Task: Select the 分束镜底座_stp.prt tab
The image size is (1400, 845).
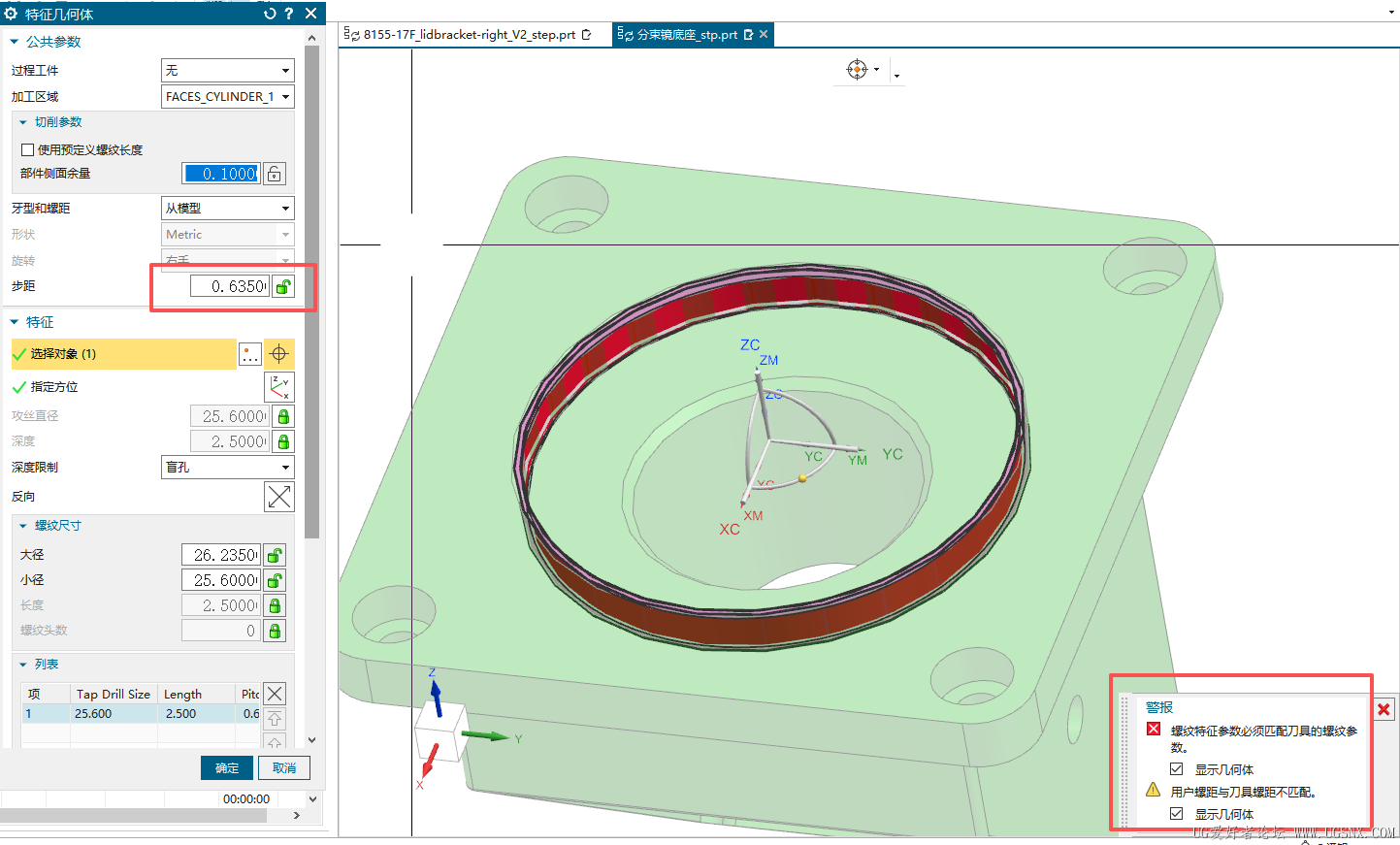Action: 686,35
